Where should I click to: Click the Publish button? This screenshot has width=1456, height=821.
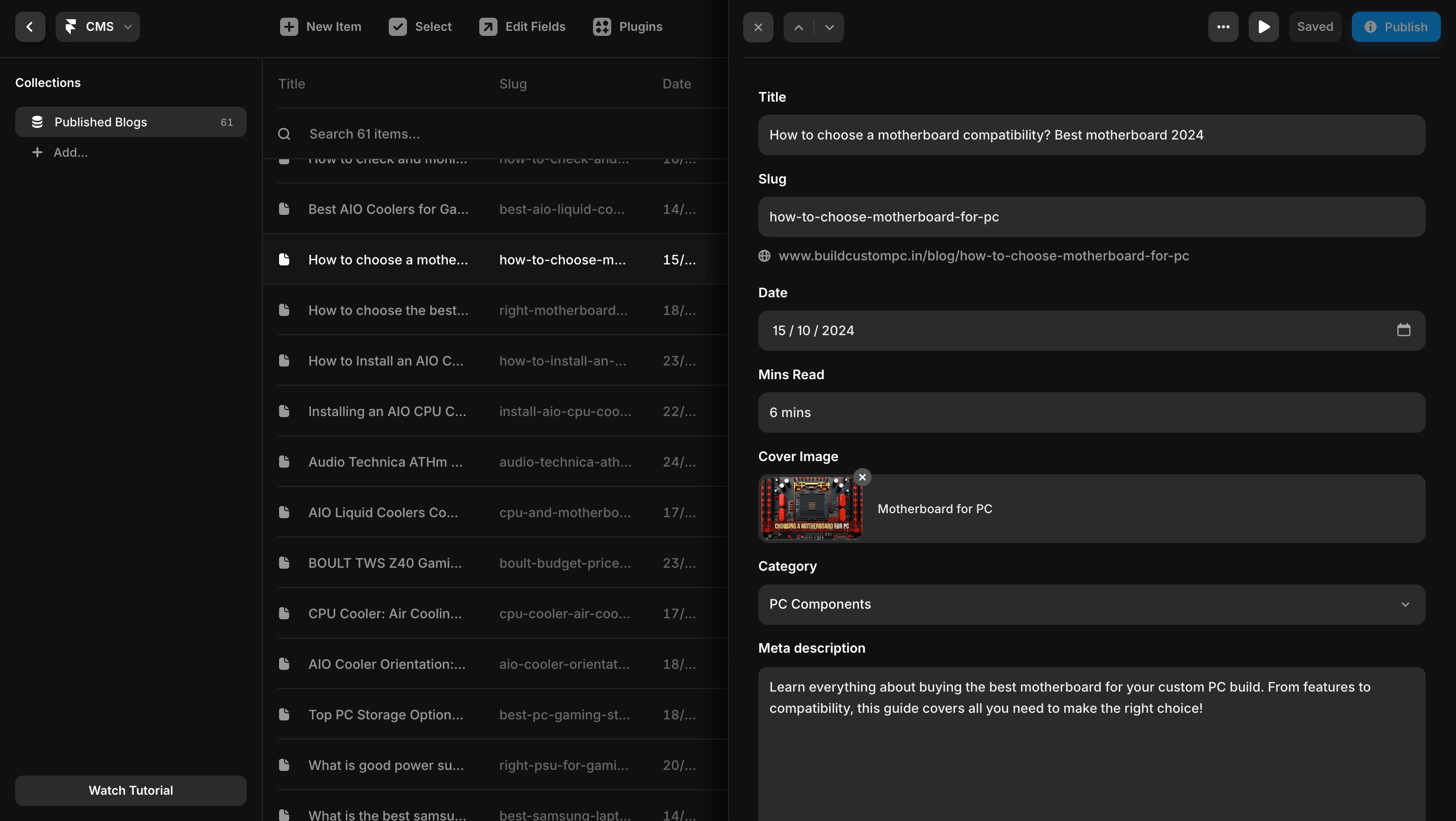1395,27
